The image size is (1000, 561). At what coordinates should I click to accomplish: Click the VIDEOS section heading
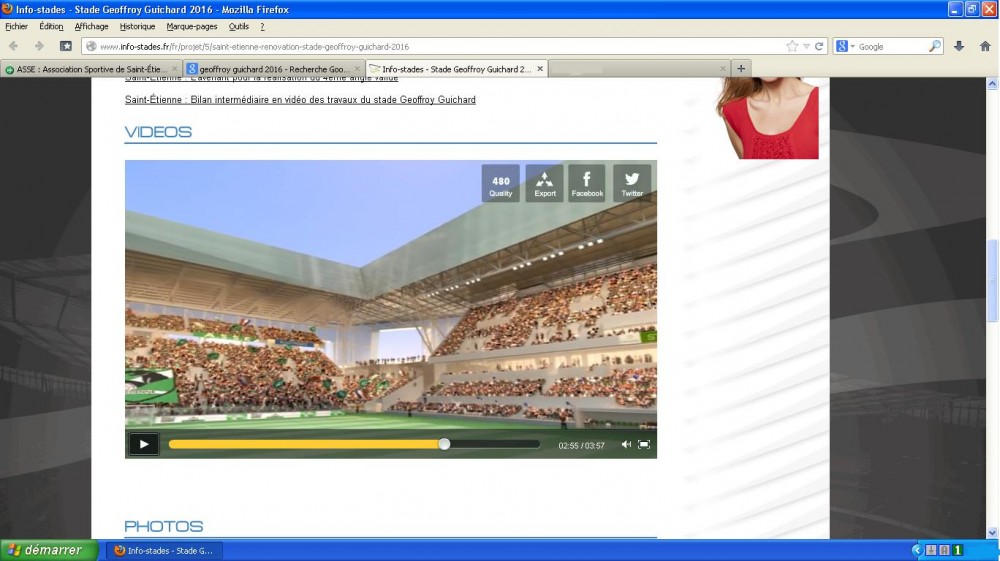158,132
